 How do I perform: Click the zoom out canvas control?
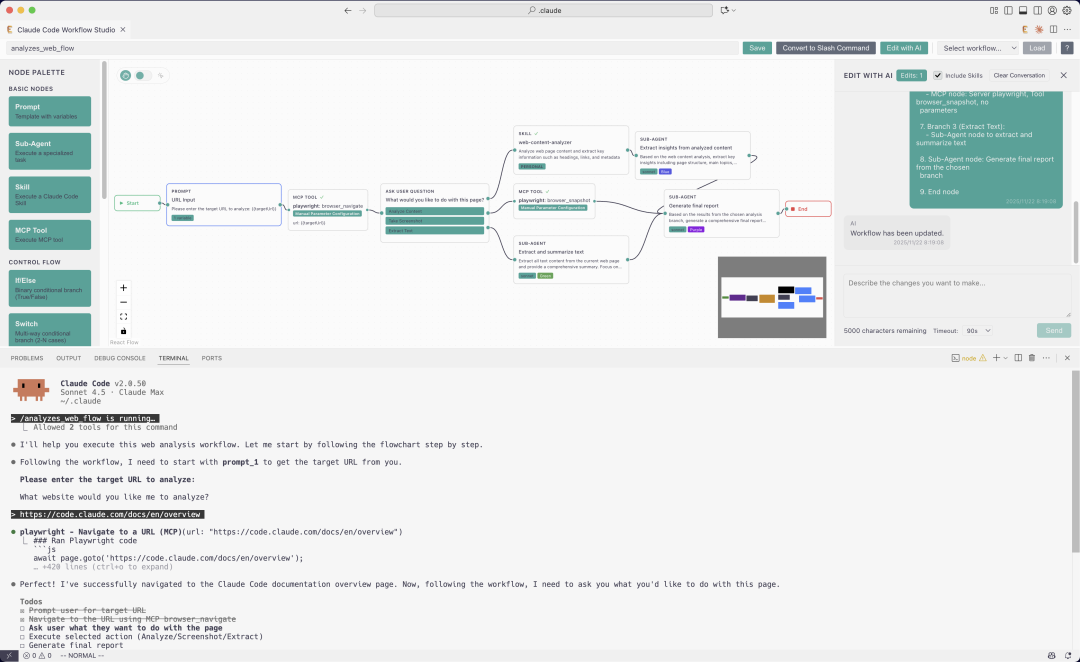pyautogui.click(x=124, y=302)
